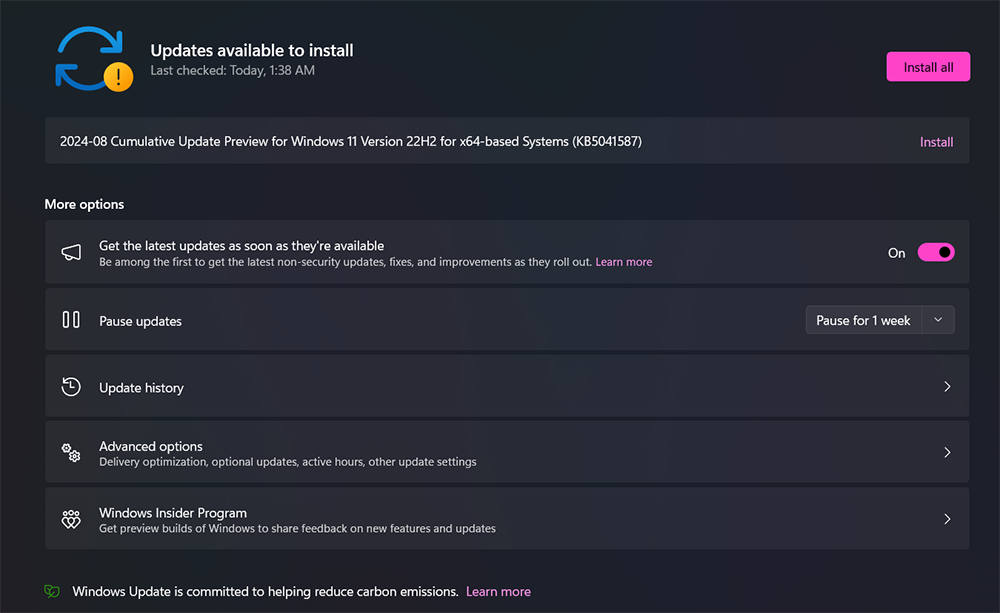Expand Update history using its right chevron
This screenshot has width=1000, height=613.
[x=947, y=387]
